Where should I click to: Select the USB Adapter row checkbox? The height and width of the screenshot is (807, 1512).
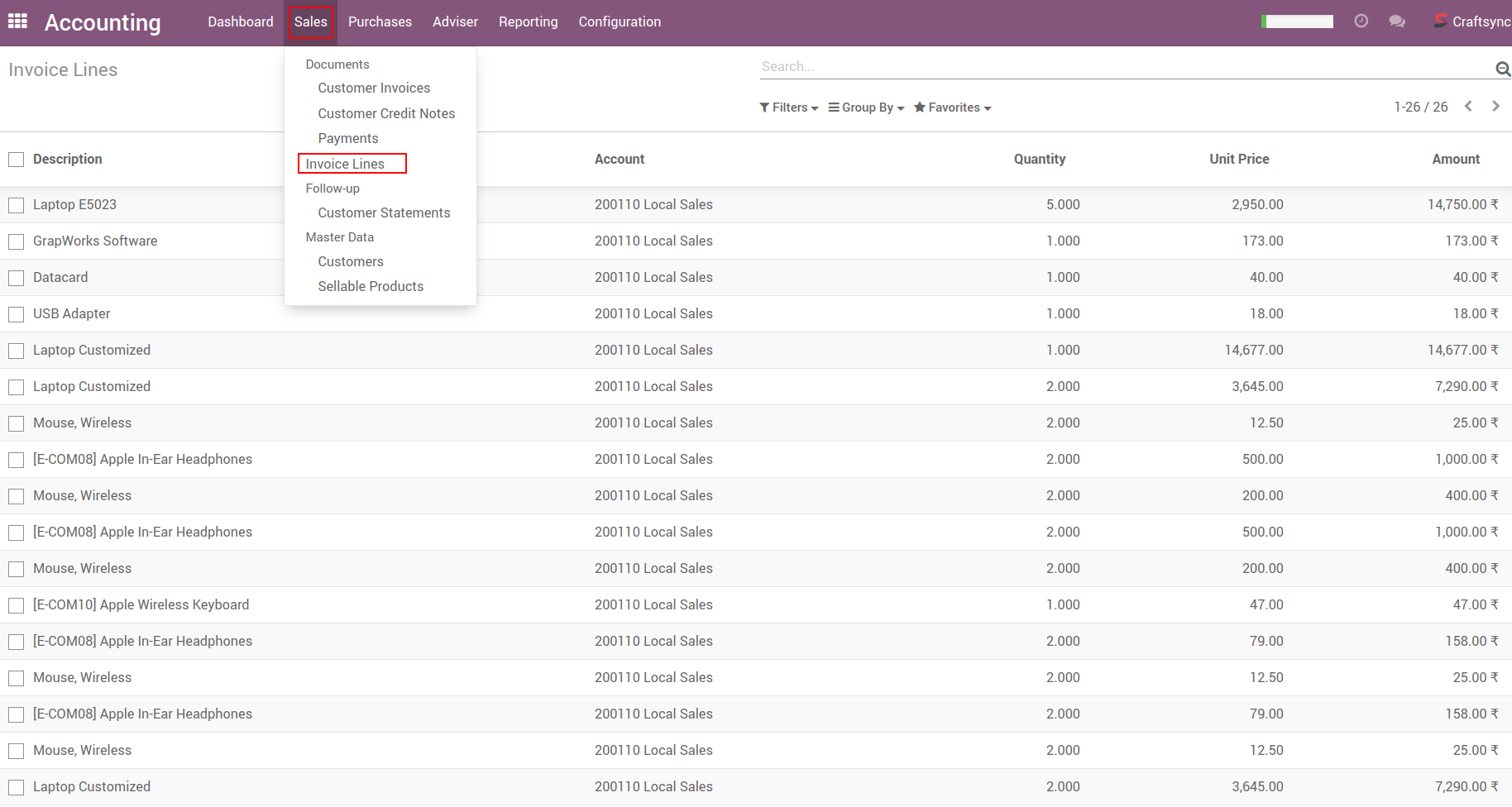(16, 314)
